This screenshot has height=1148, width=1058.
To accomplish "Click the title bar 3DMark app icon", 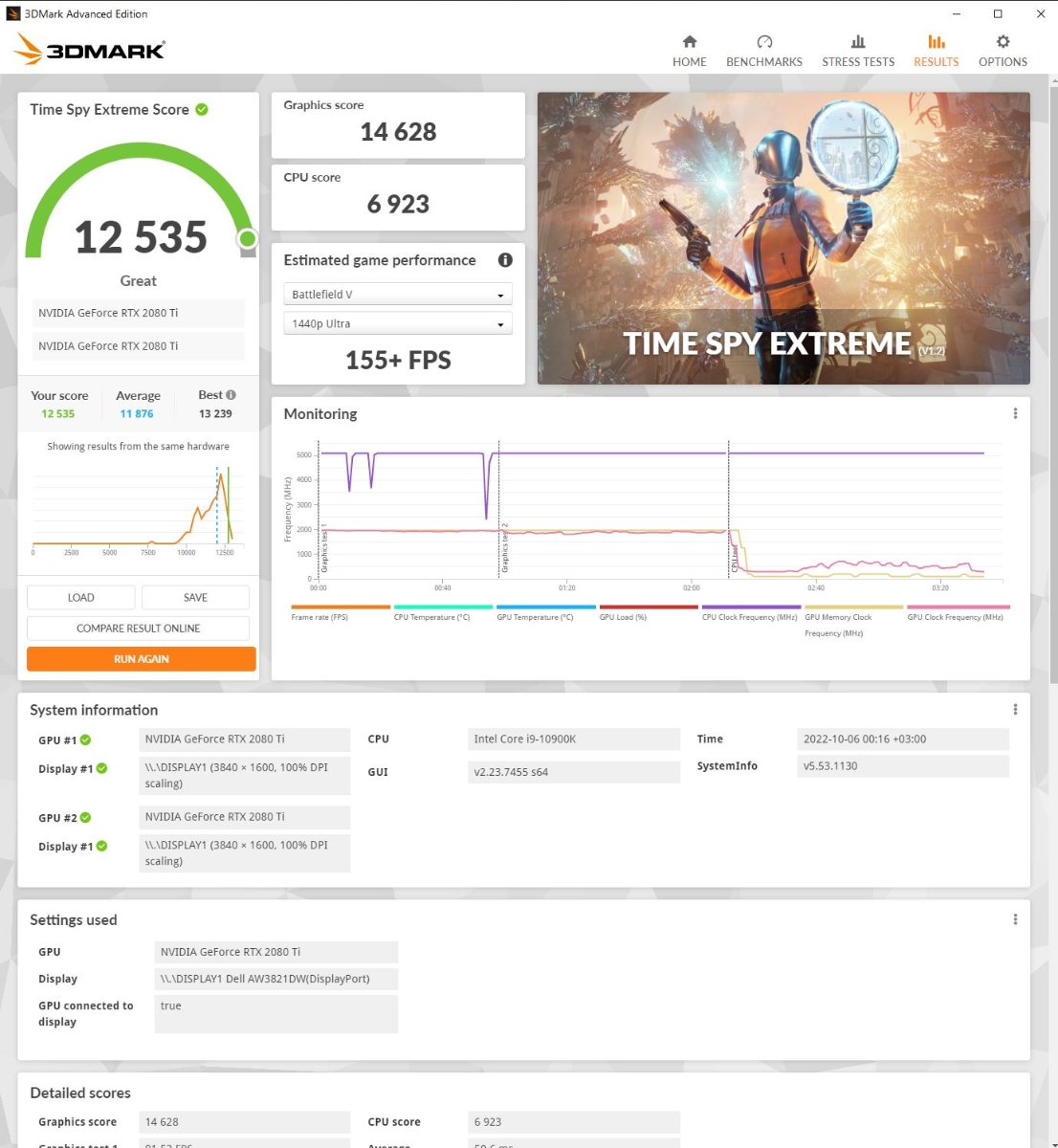I will point(13,13).
